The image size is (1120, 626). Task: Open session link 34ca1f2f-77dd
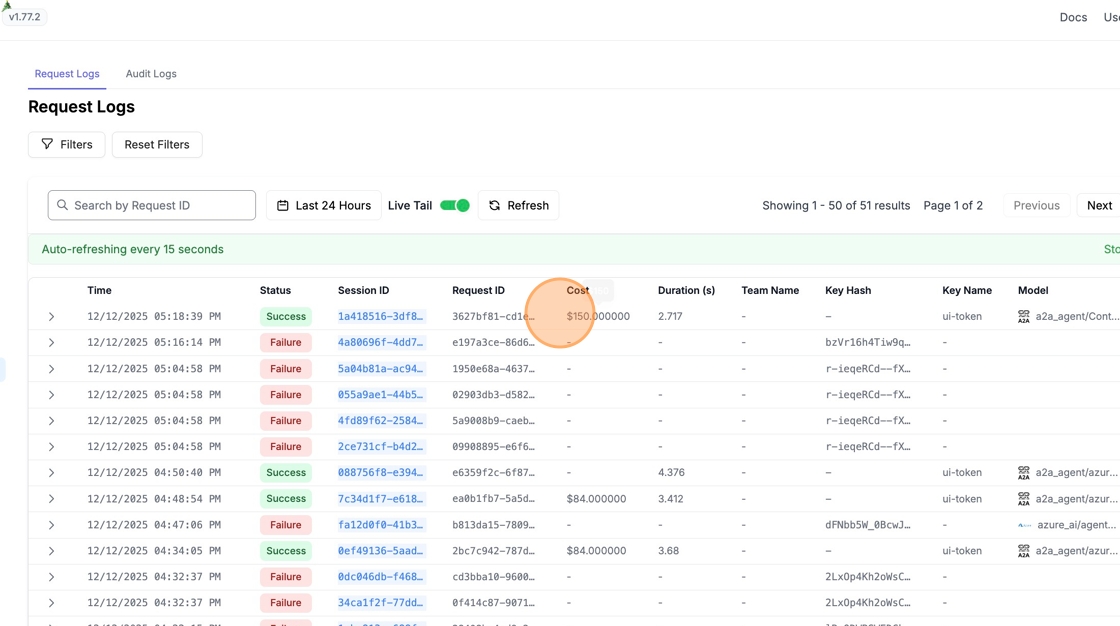tap(381, 603)
